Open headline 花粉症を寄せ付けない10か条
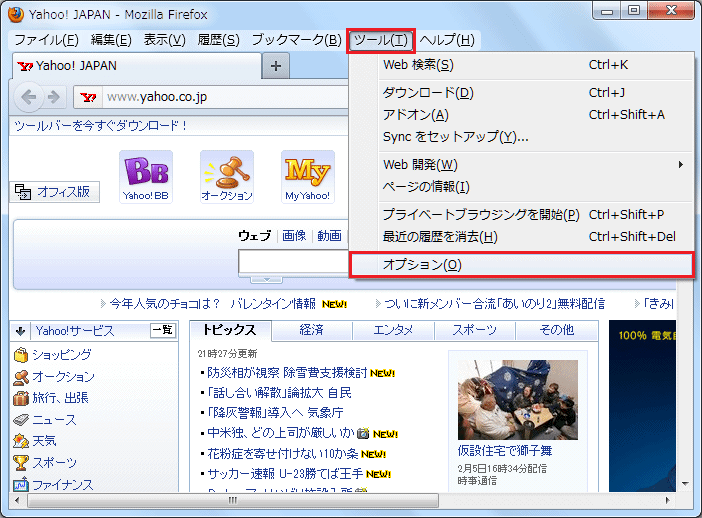 [x=283, y=454]
